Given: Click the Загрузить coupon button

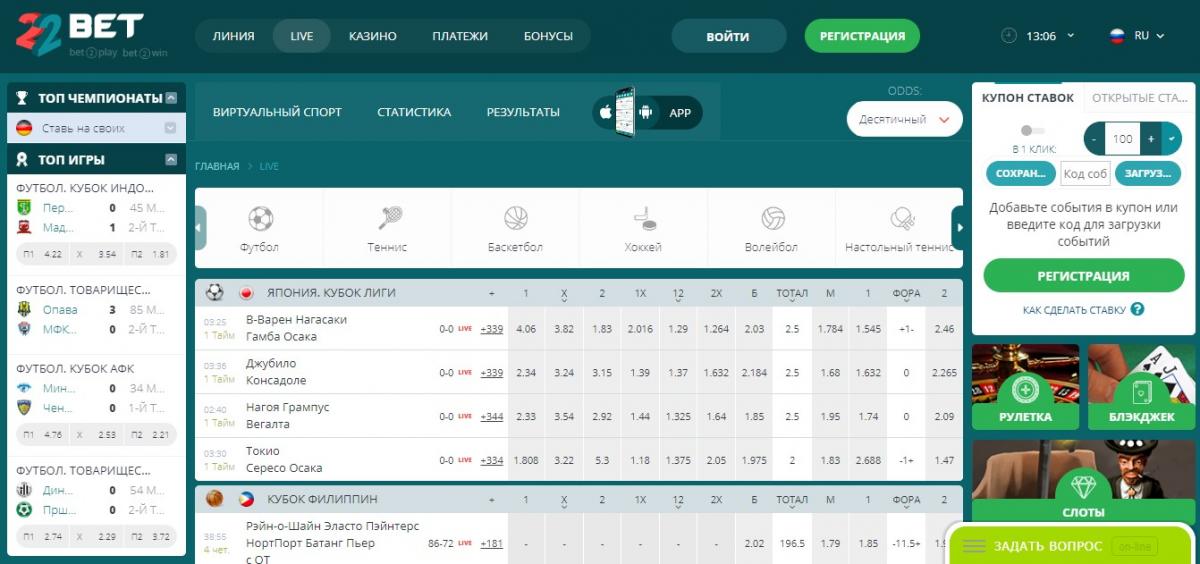Looking at the screenshot, I should pos(1147,174).
